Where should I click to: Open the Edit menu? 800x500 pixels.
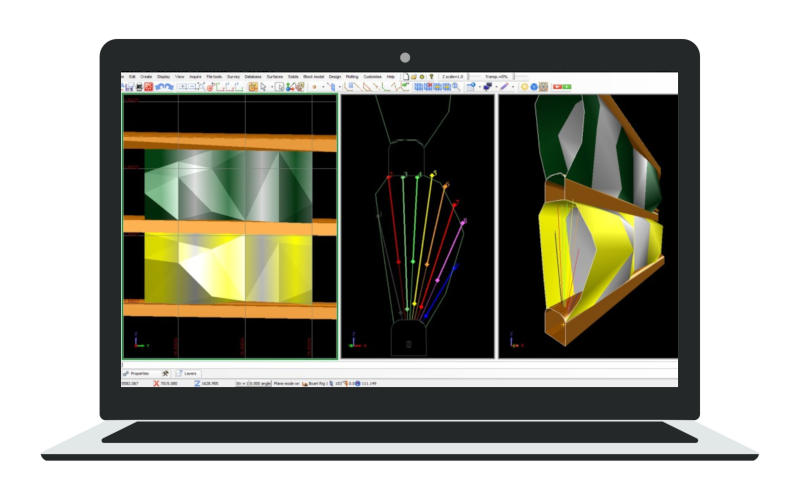pos(132,77)
